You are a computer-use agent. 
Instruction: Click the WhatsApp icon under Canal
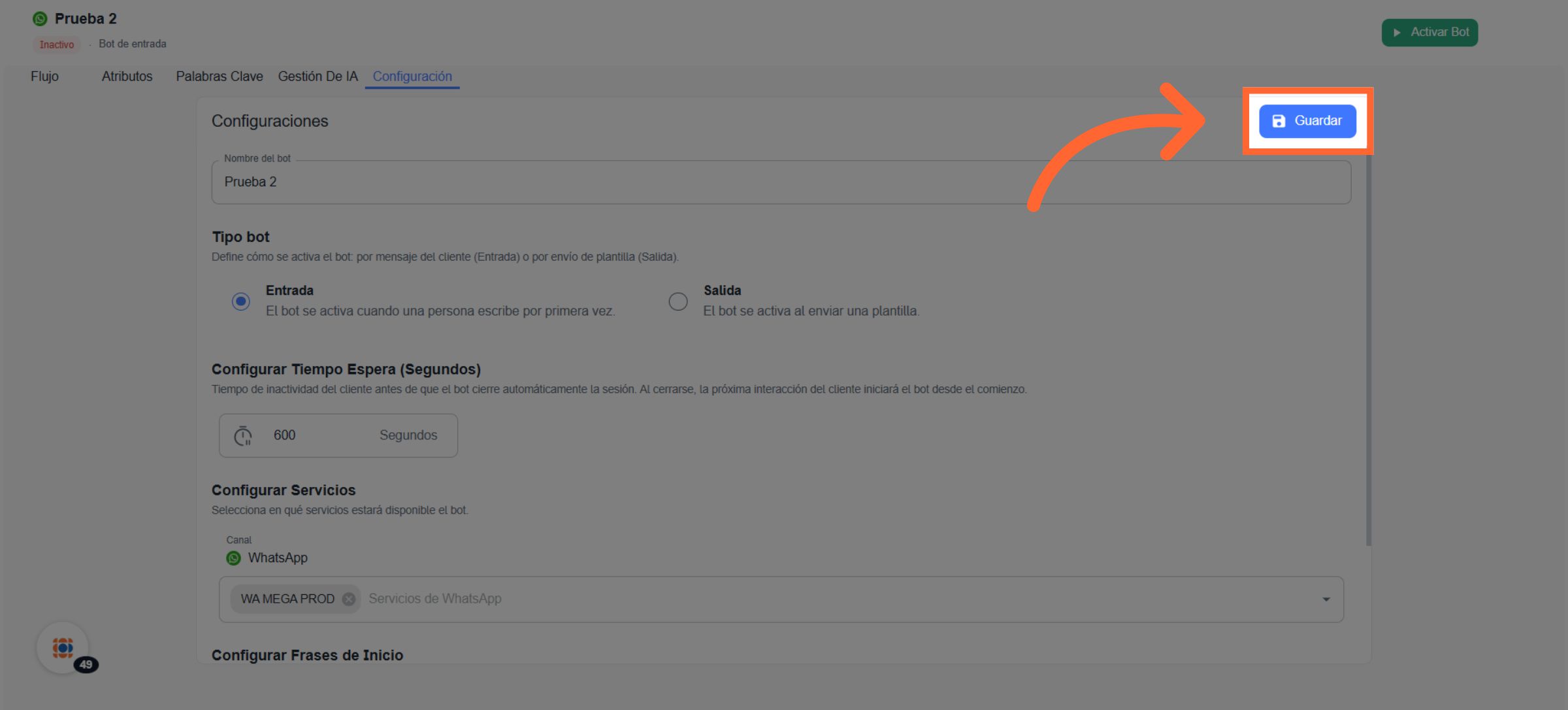(233, 558)
